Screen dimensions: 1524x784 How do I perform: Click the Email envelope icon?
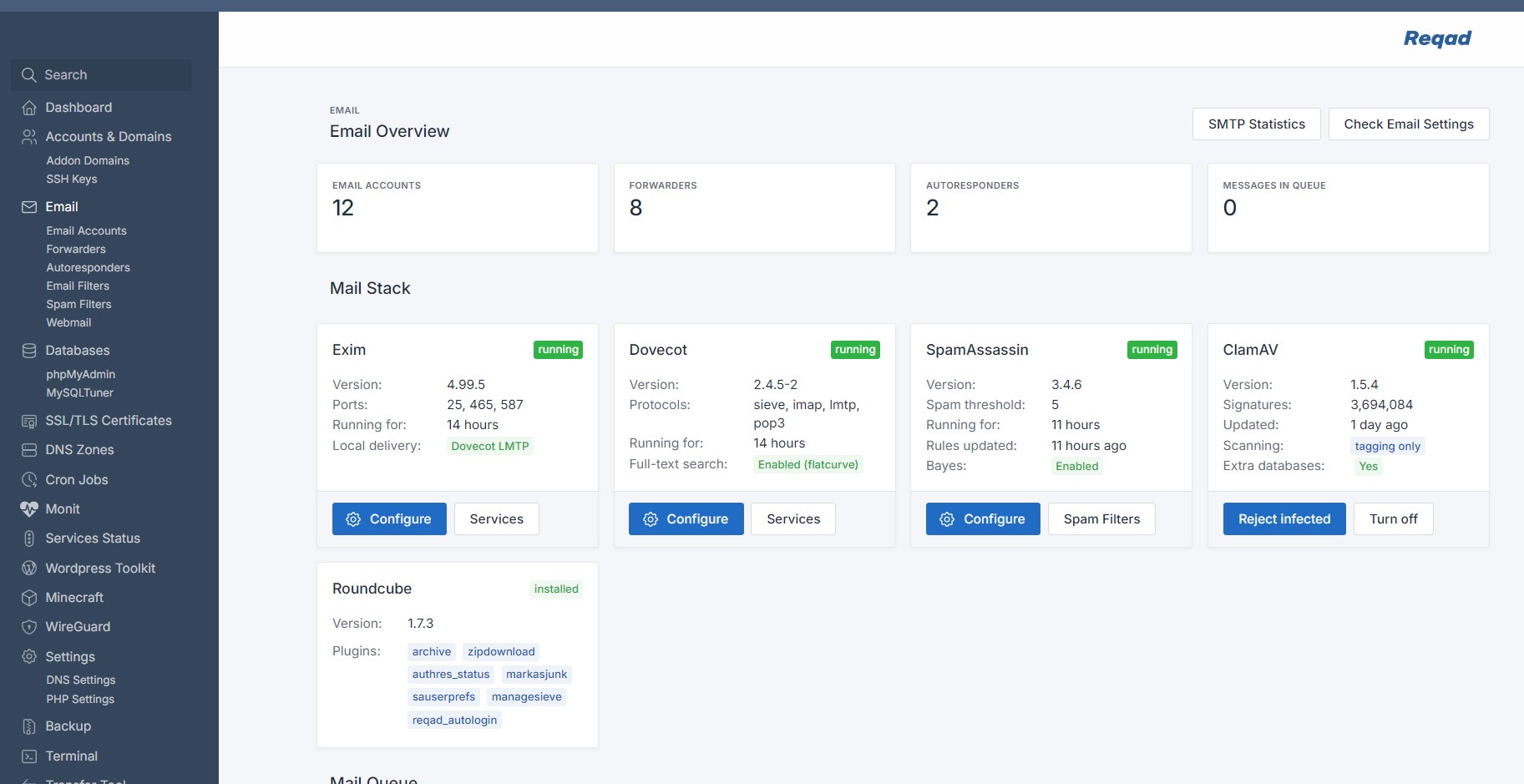29,207
